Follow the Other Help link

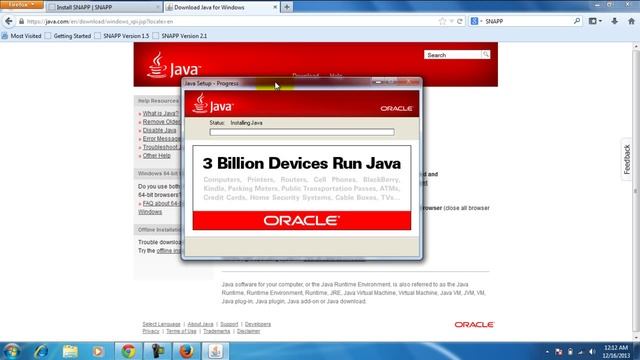click(x=156, y=156)
